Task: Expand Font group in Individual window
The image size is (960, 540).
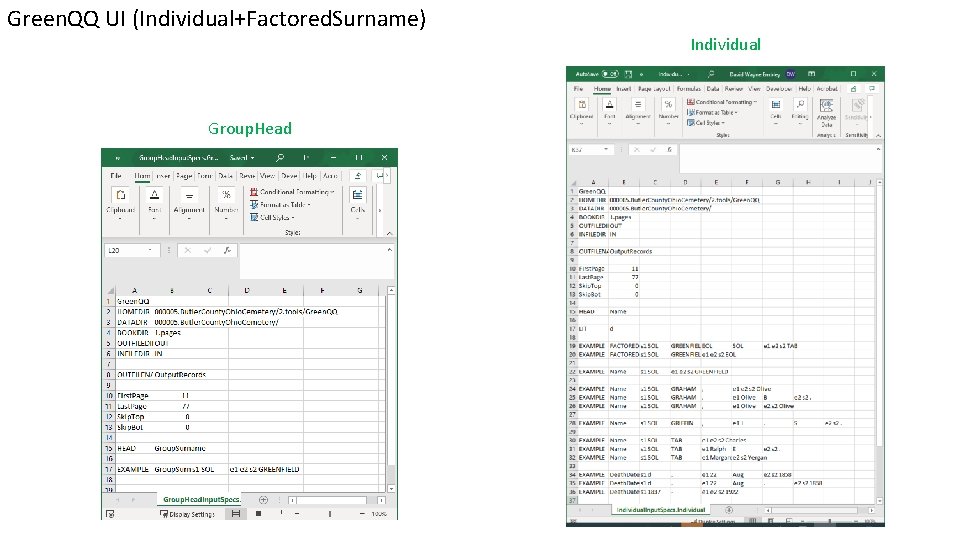Action: pyautogui.click(x=609, y=123)
